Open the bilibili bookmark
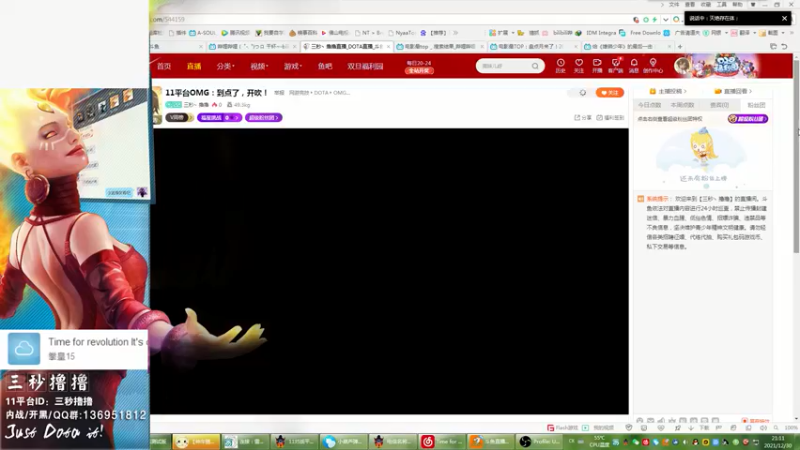Screen dimensions: 800x450 (x=562, y=33)
